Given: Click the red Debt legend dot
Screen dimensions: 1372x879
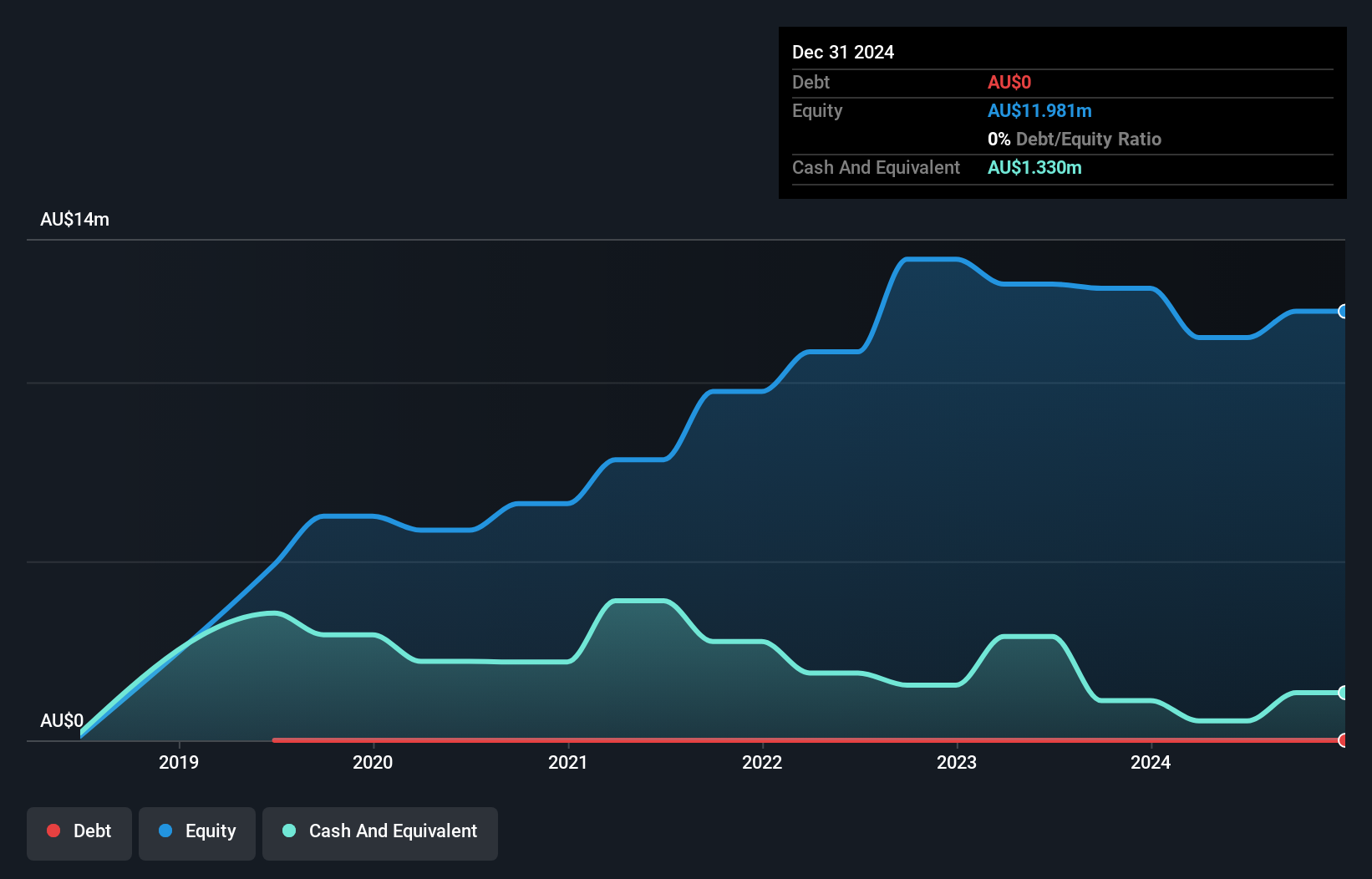Looking at the screenshot, I should tap(53, 831).
